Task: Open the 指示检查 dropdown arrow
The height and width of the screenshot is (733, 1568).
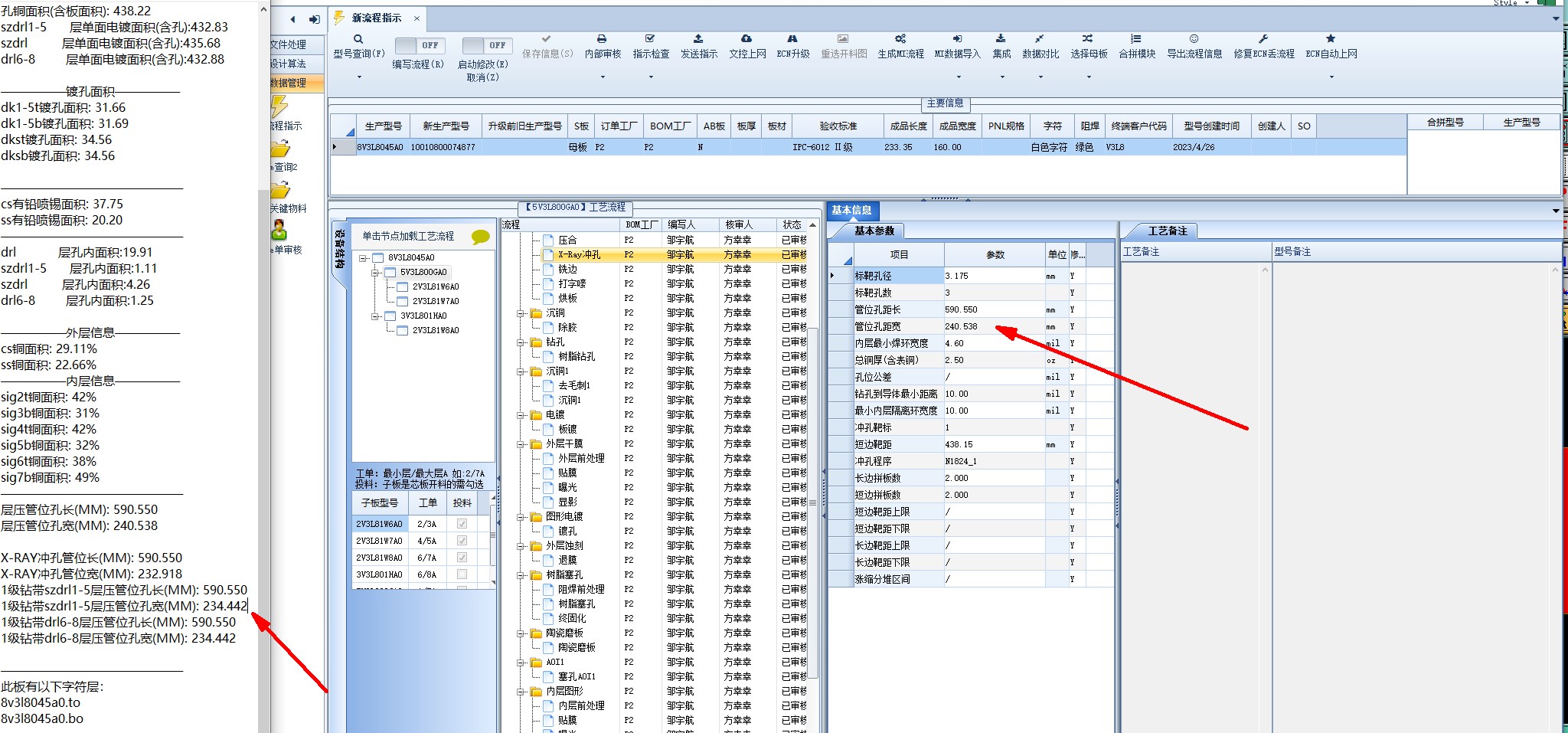Action: [651, 77]
